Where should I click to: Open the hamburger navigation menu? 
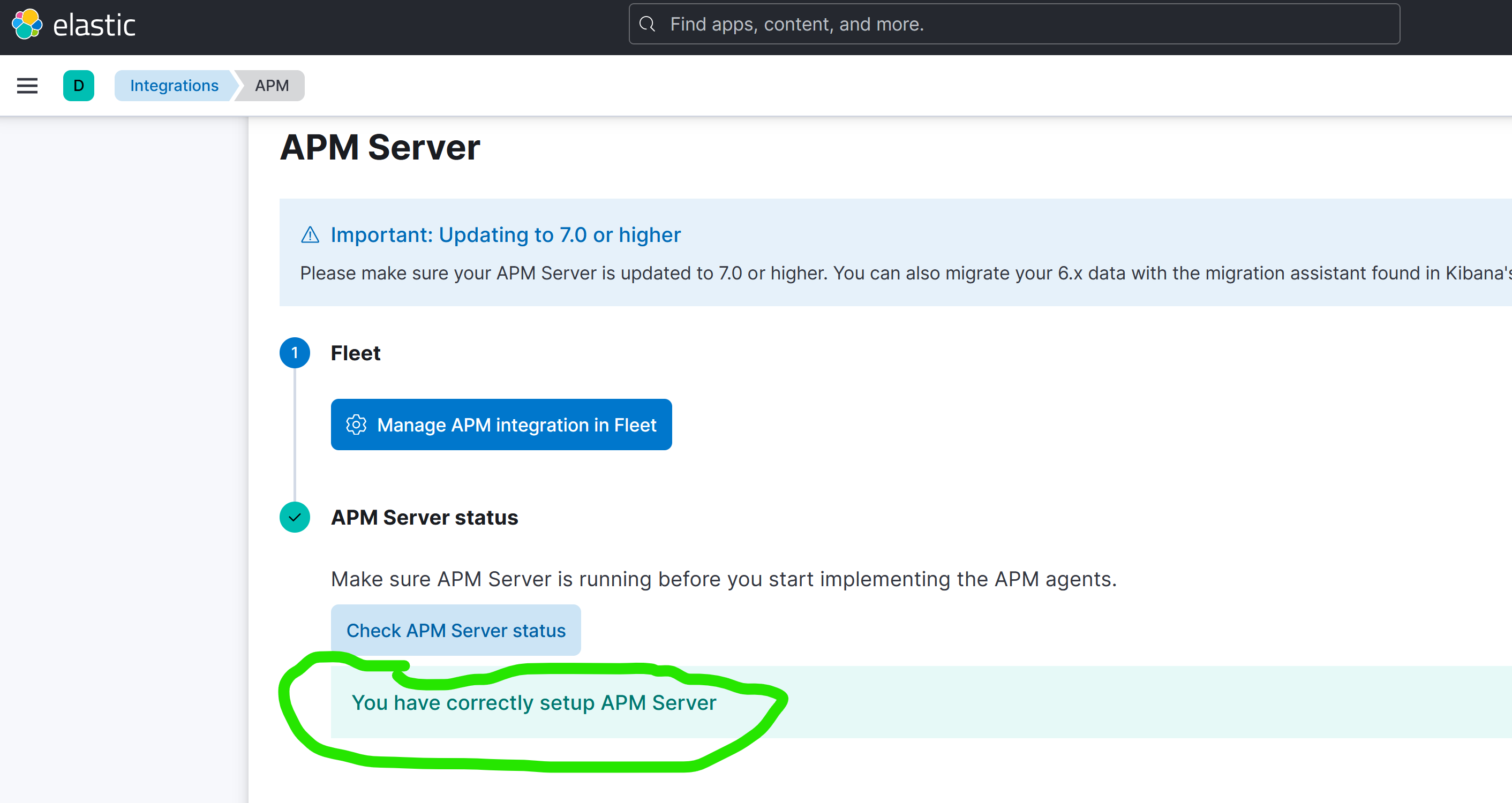pos(27,86)
